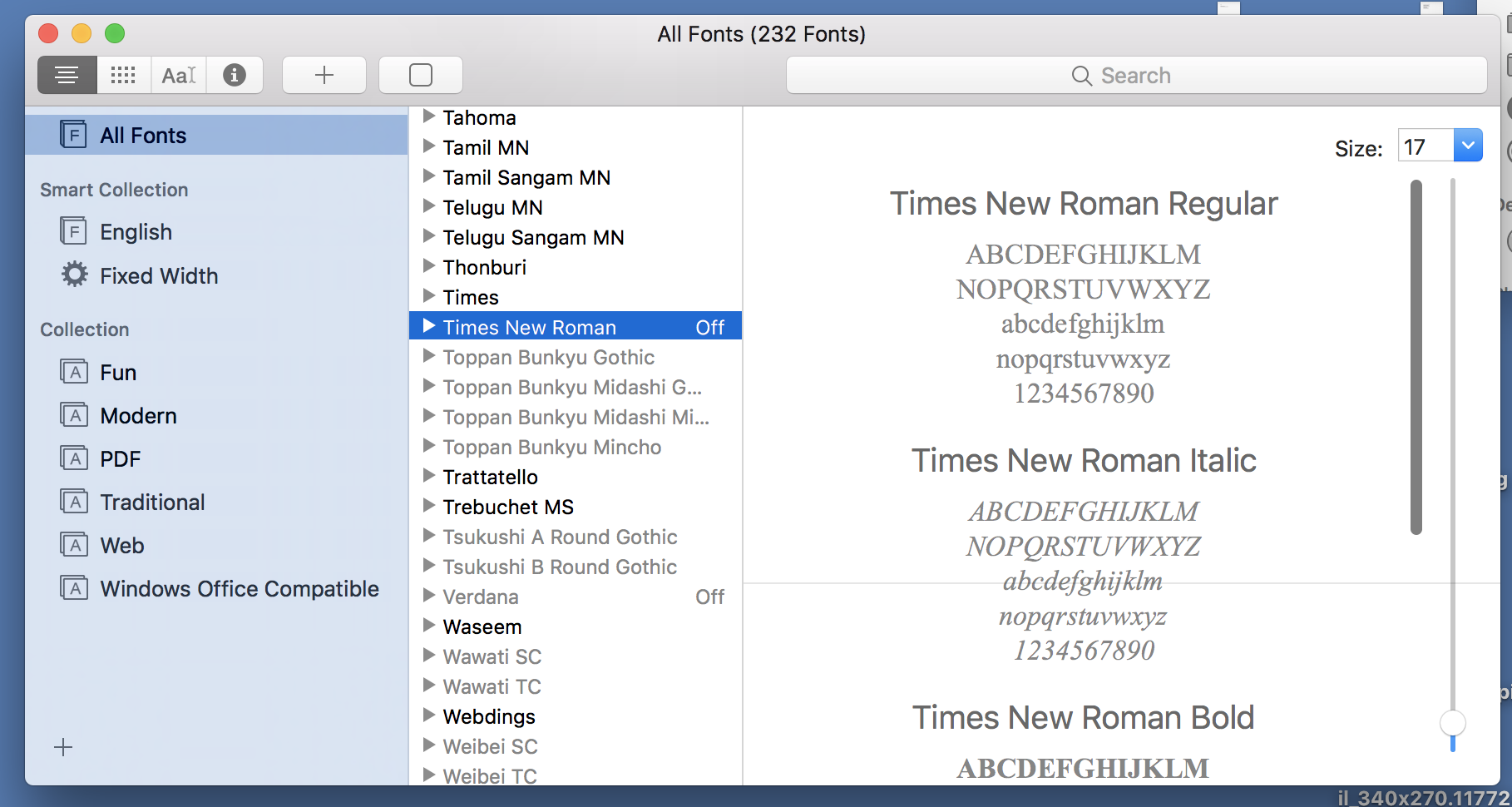
Task: Expand the Telugu MN family
Action: click(x=429, y=206)
